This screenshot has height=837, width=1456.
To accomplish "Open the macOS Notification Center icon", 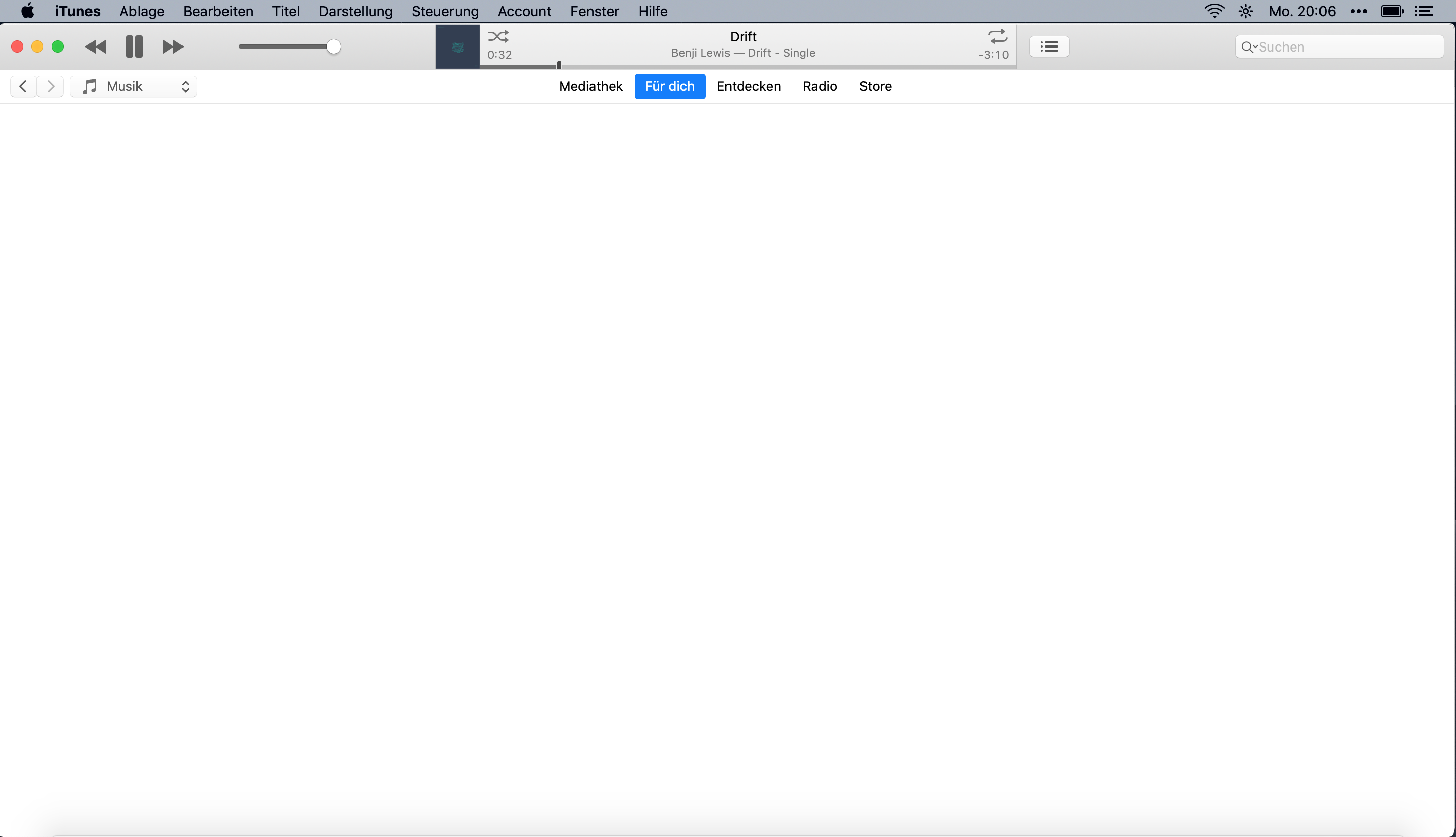I will [1423, 11].
